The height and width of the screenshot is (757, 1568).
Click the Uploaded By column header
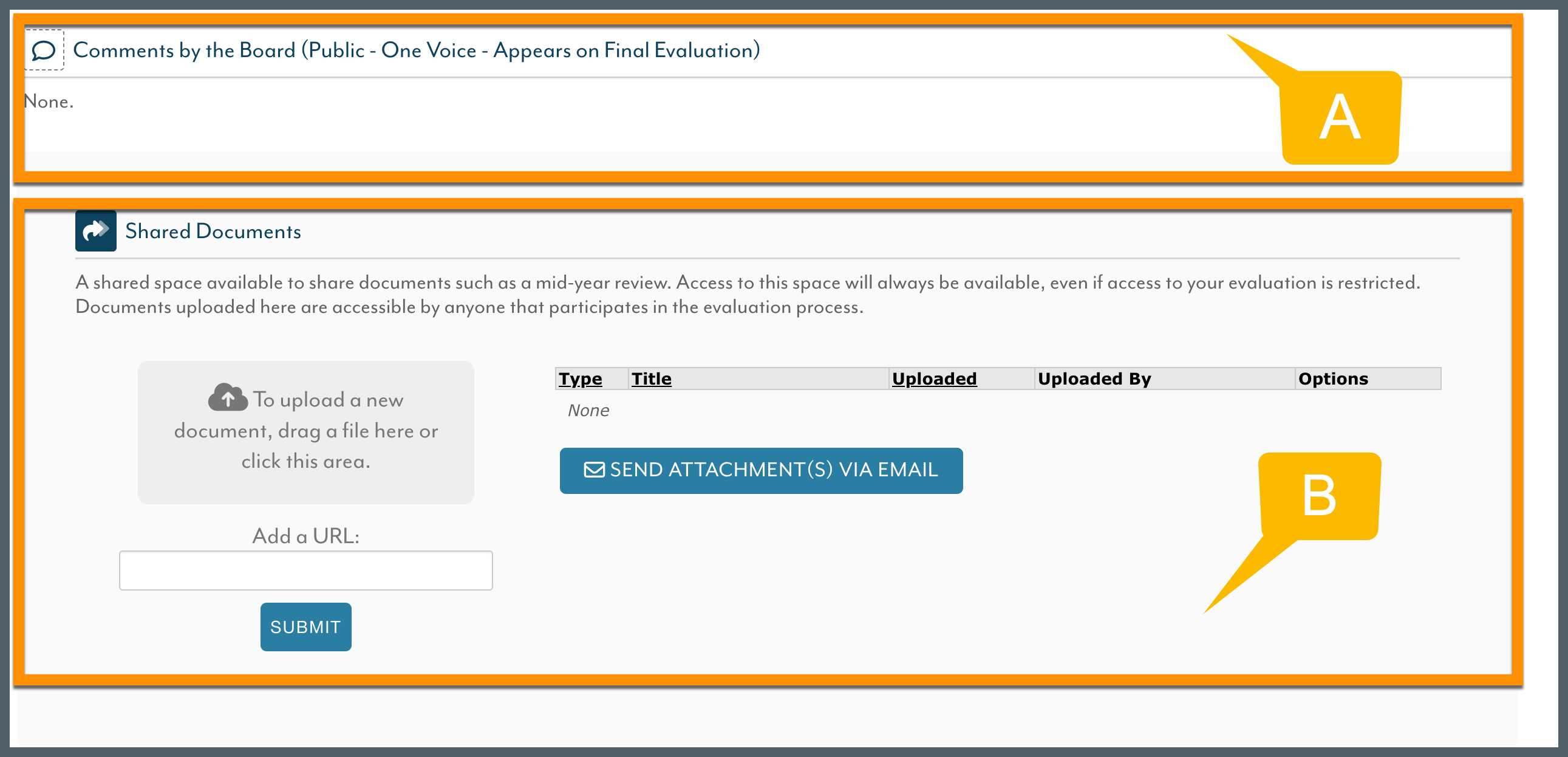click(x=1094, y=379)
